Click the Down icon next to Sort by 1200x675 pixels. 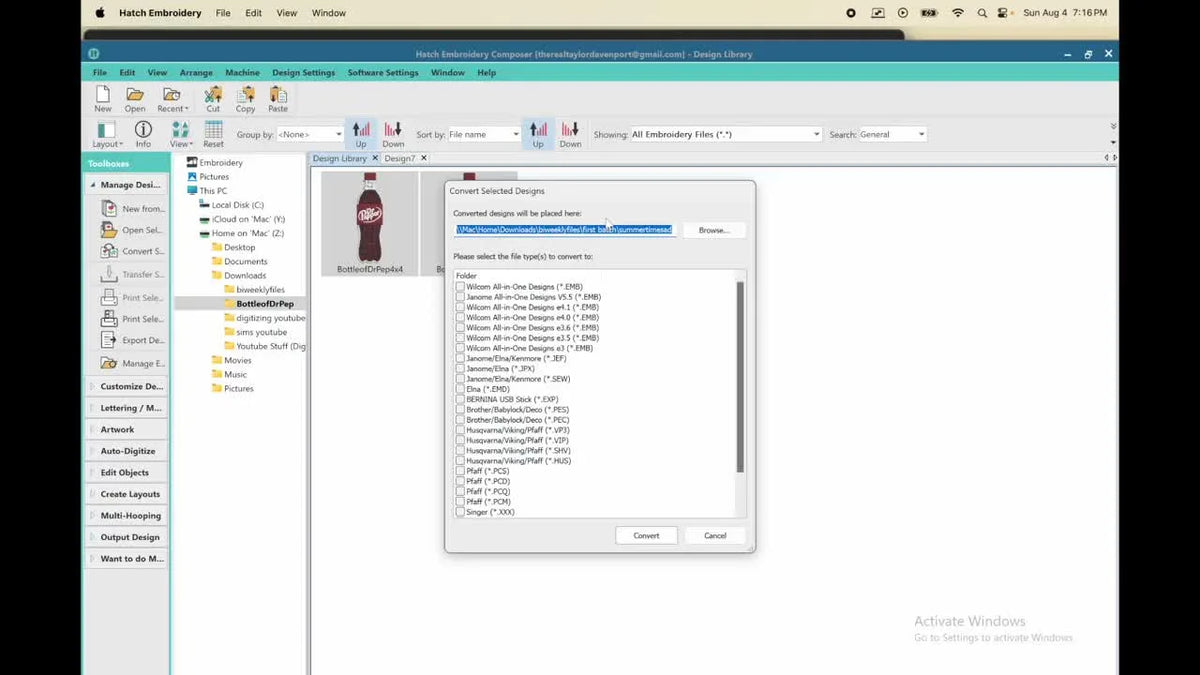pyautogui.click(x=570, y=134)
